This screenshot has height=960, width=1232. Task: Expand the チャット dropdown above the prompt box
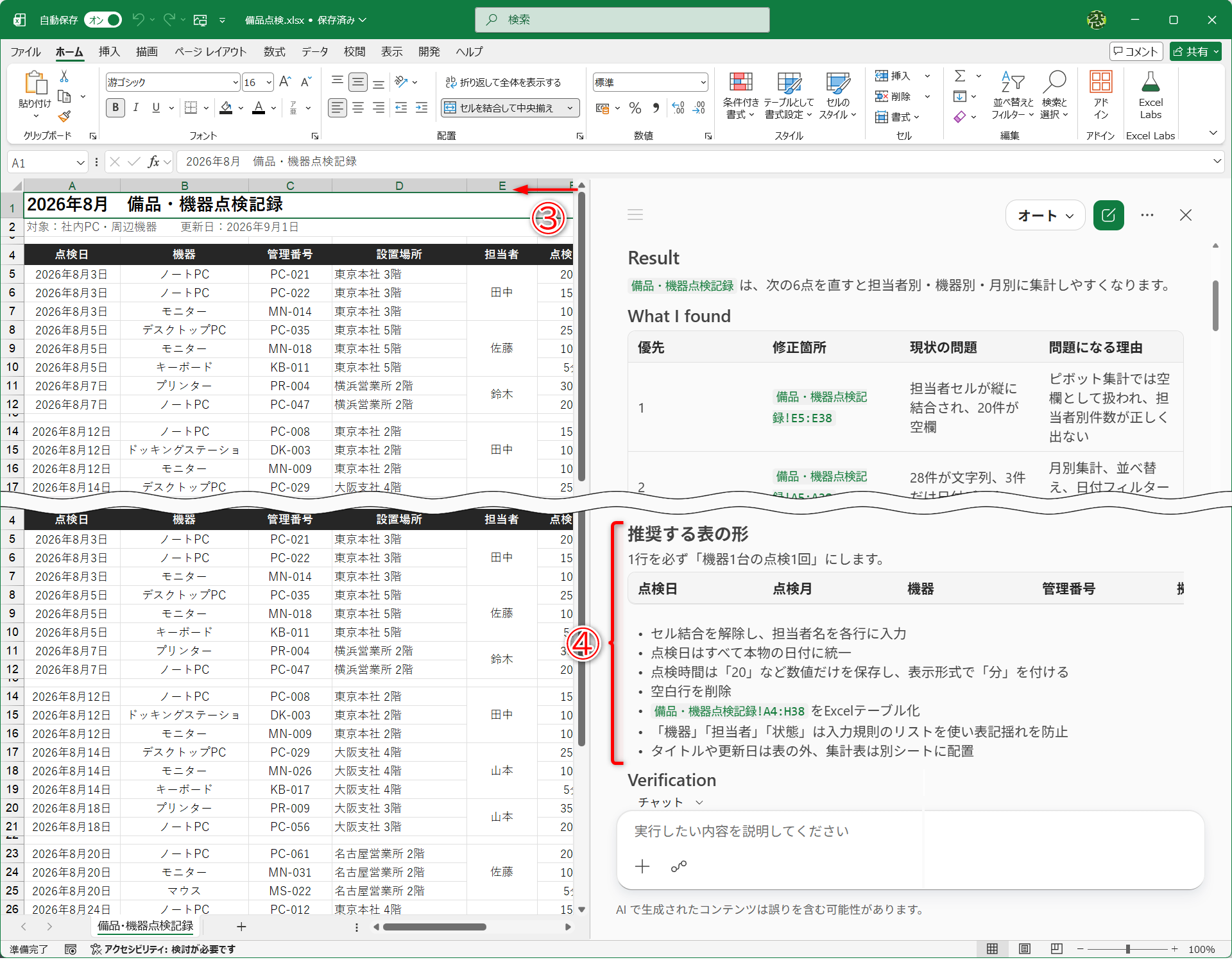coord(671,802)
